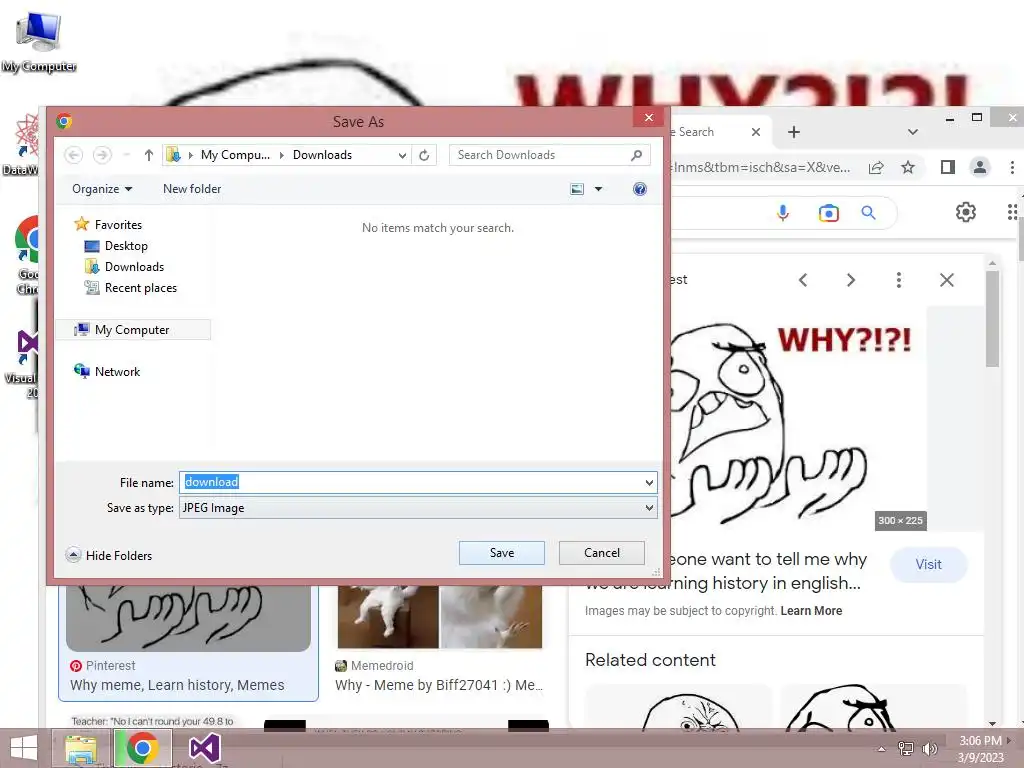
Task: Show next image in preview panel
Action: (850, 280)
